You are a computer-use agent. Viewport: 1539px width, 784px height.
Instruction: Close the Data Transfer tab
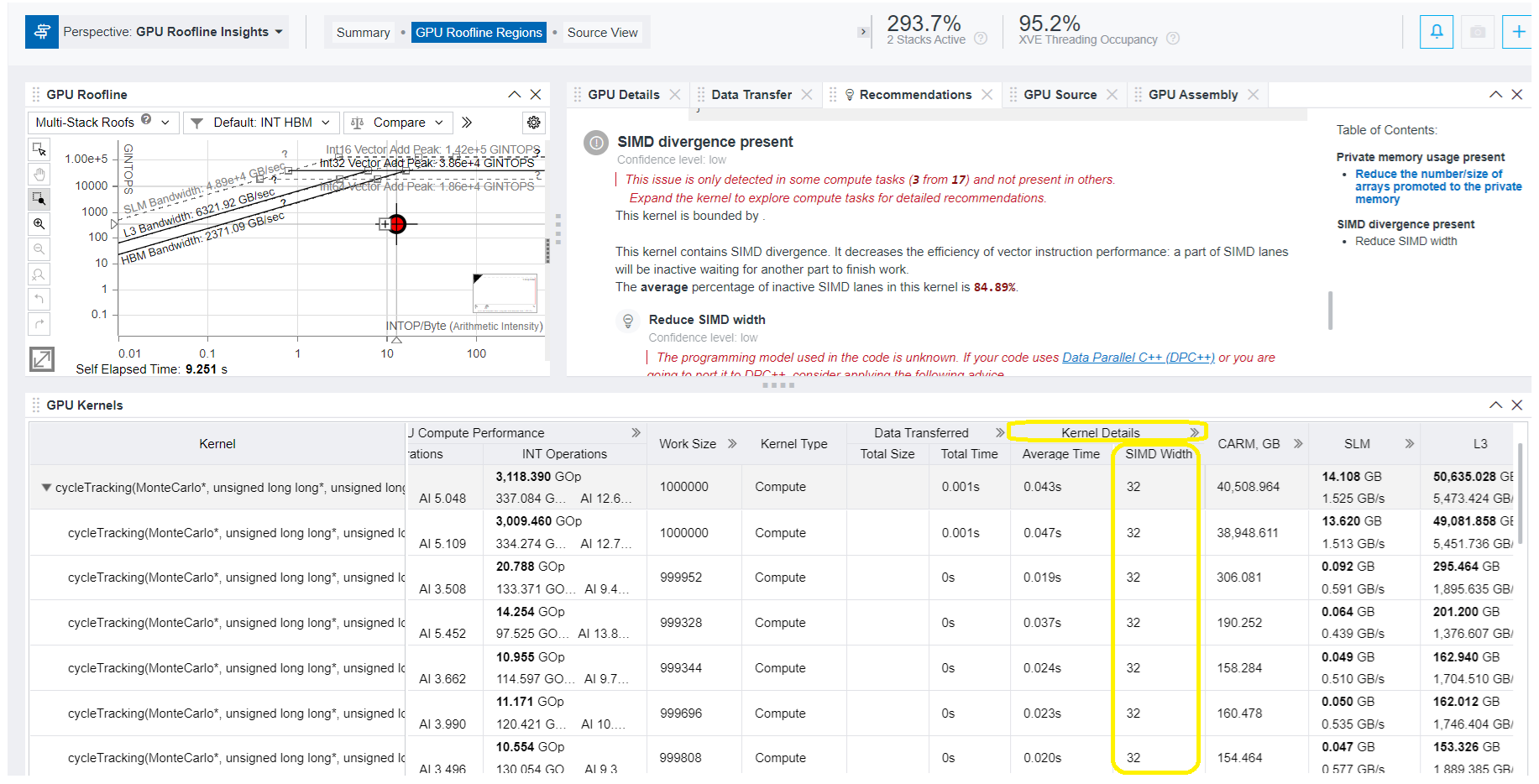pyautogui.click(x=807, y=95)
